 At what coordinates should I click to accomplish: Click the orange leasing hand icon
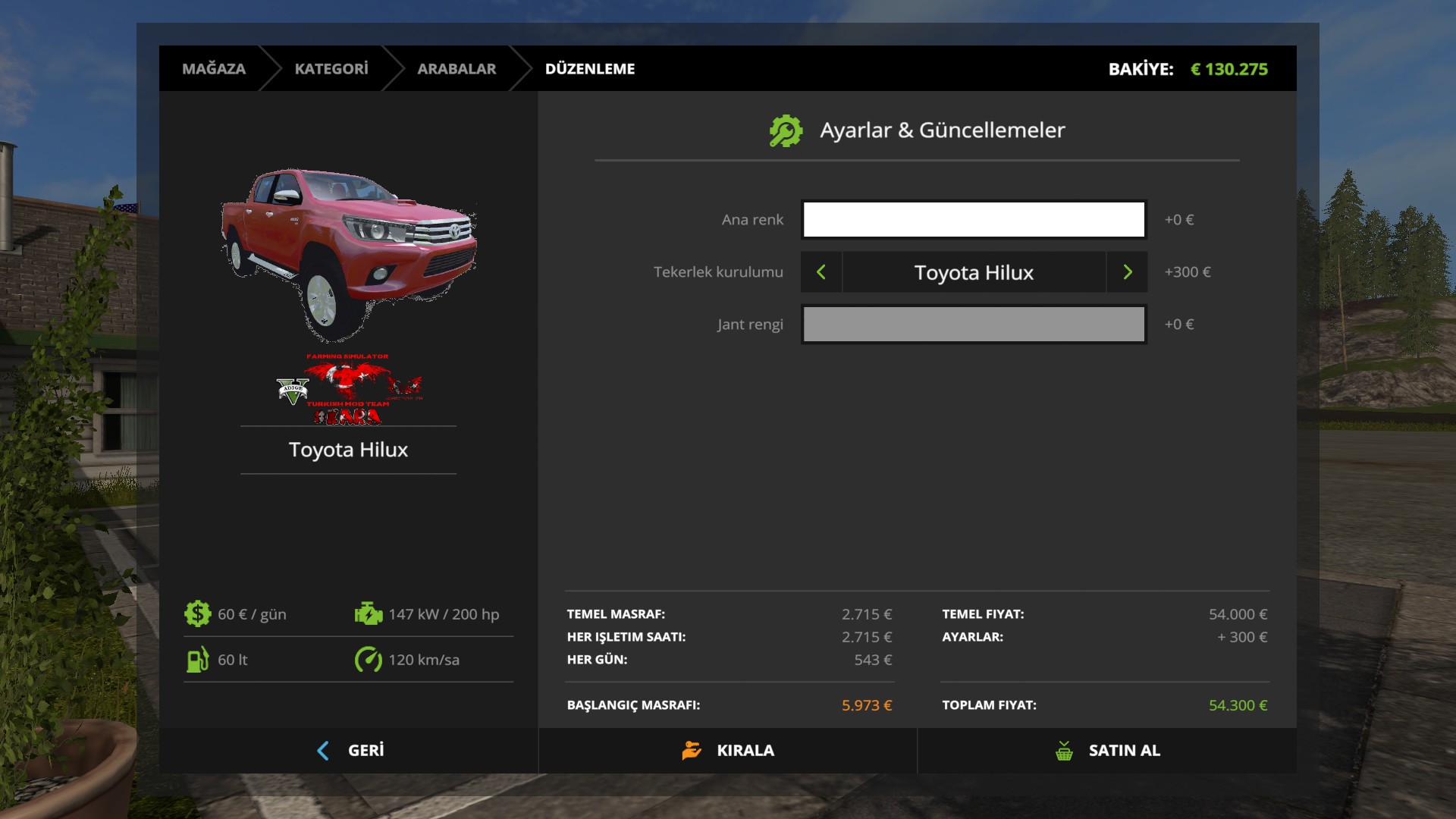[x=692, y=751]
